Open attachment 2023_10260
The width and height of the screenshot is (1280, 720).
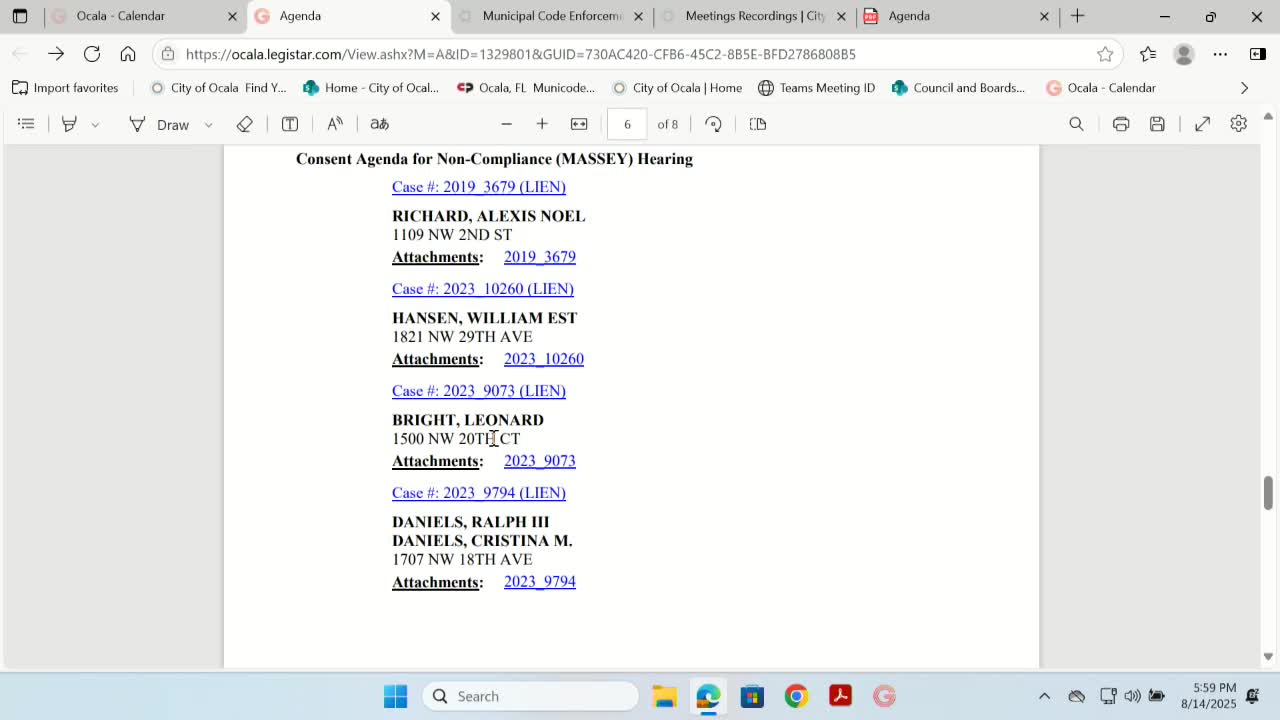click(x=544, y=359)
